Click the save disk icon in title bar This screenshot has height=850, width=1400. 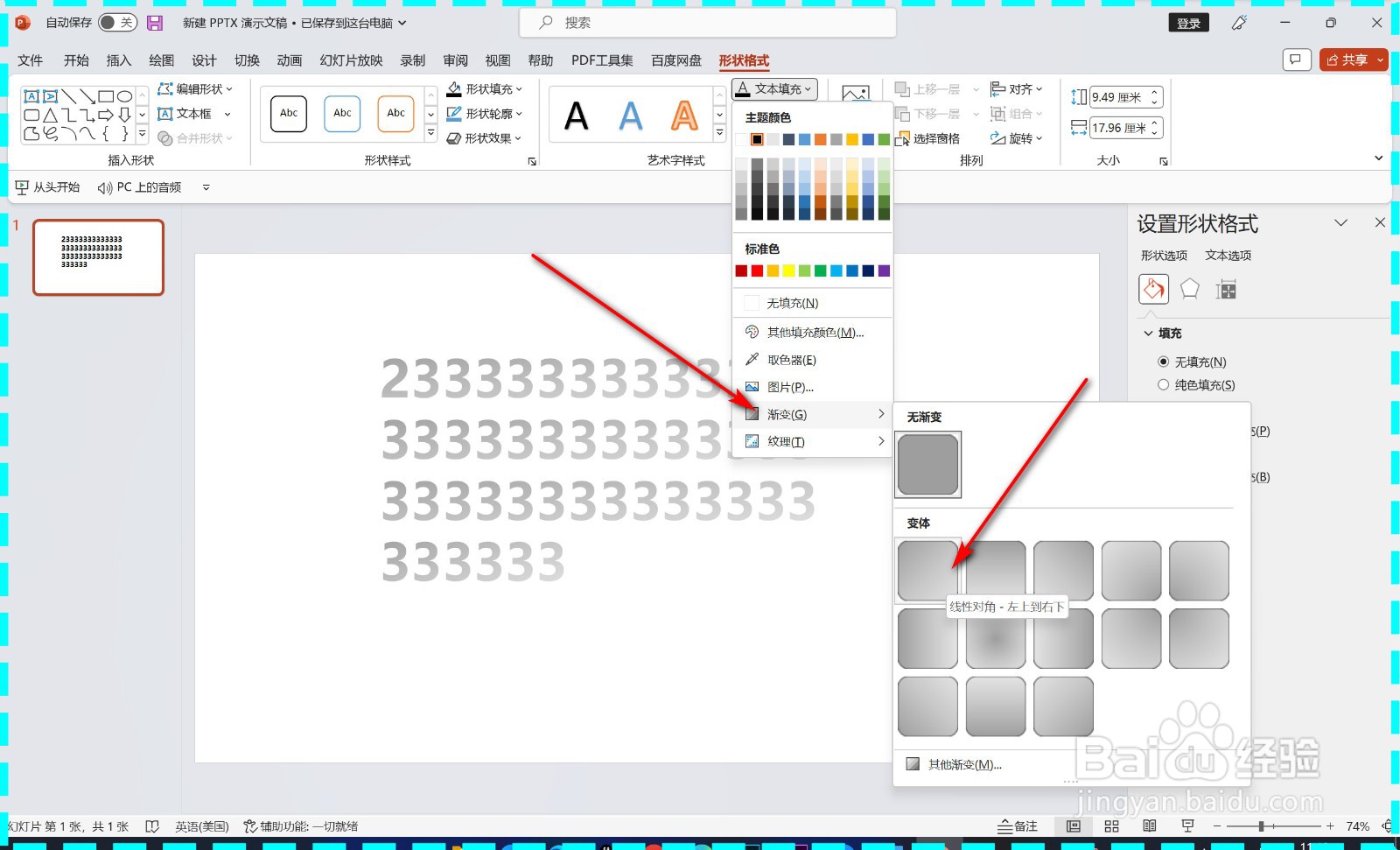pyautogui.click(x=155, y=23)
